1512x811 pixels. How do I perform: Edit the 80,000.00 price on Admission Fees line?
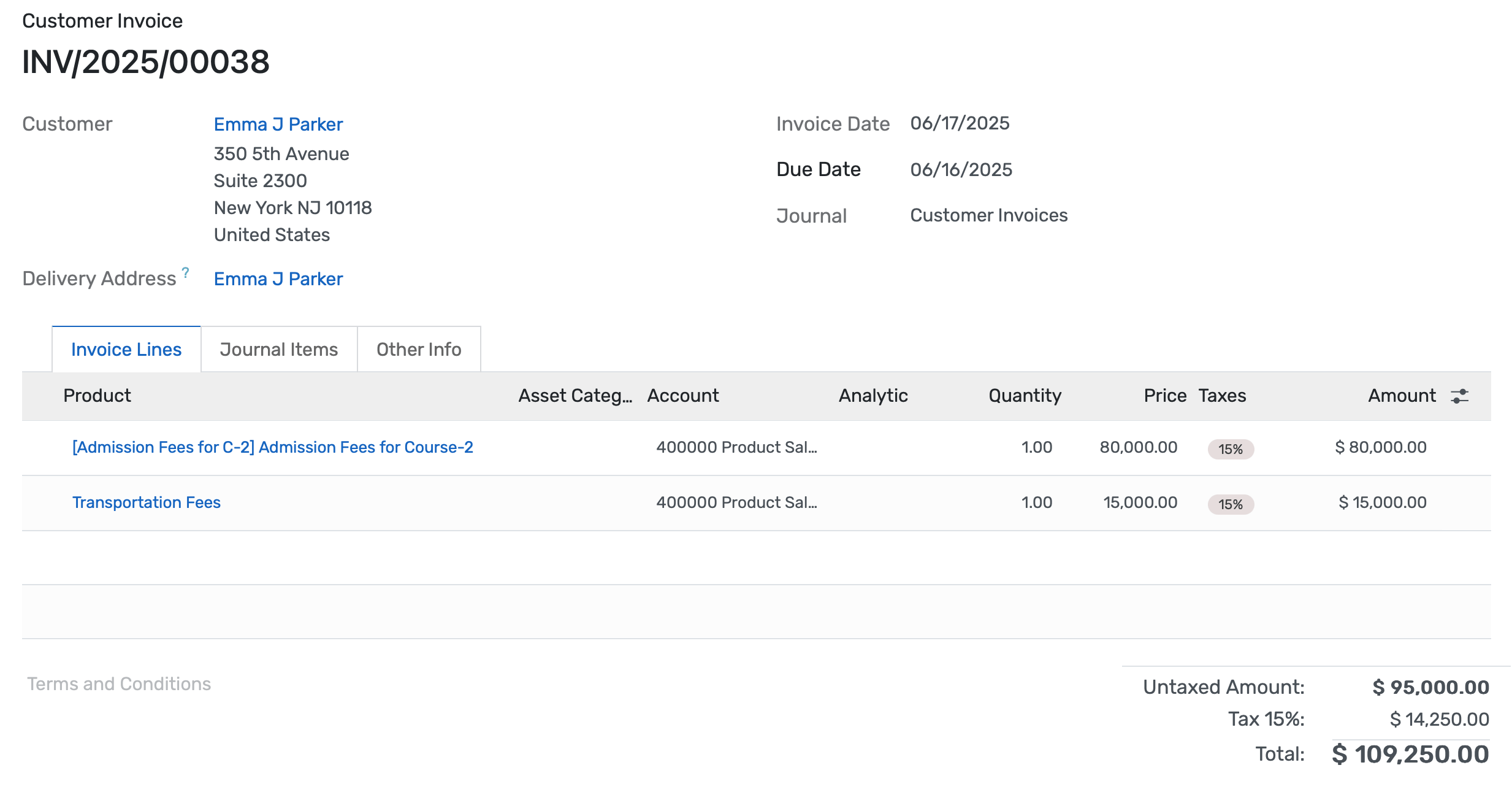[x=1139, y=447]
